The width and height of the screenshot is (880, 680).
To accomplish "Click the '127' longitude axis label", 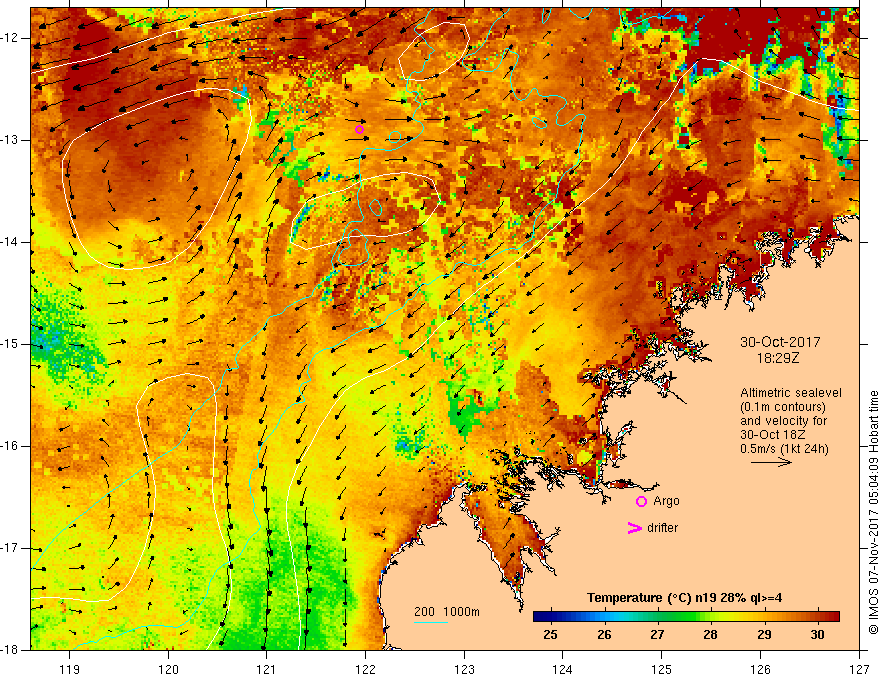I will [x=859, y=669].
